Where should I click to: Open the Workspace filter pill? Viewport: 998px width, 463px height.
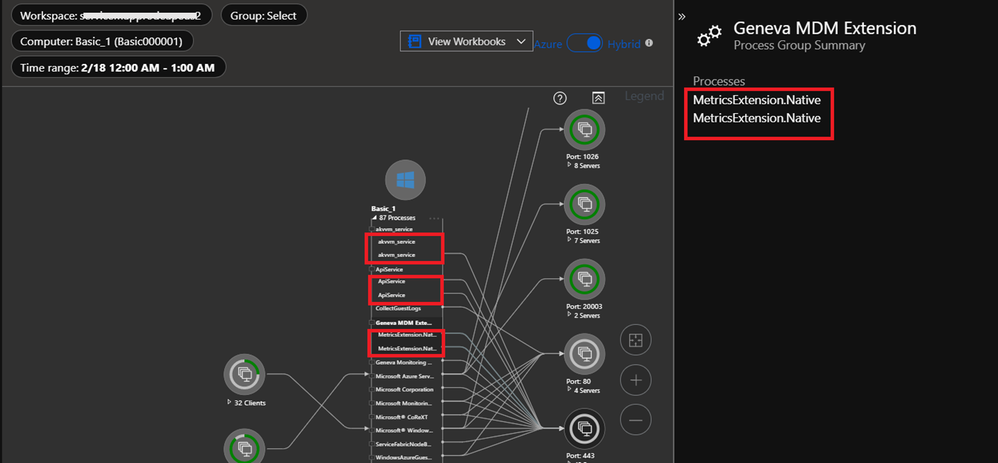coord(111,15)
